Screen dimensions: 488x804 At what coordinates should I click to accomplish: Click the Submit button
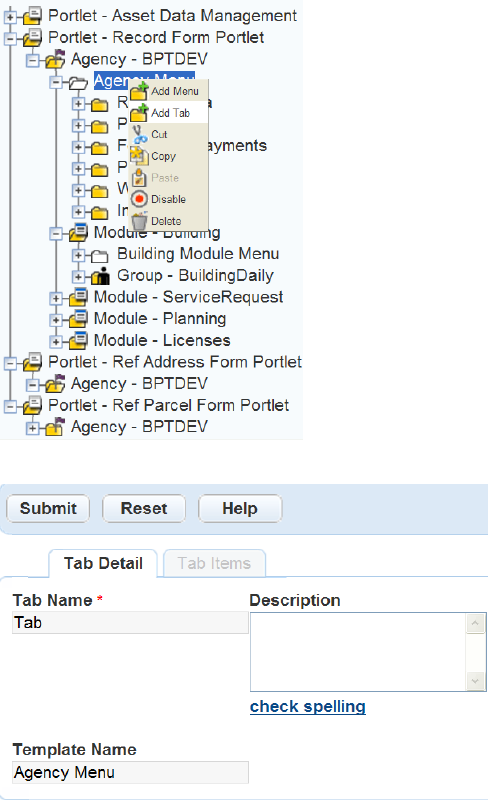[48, 509]
